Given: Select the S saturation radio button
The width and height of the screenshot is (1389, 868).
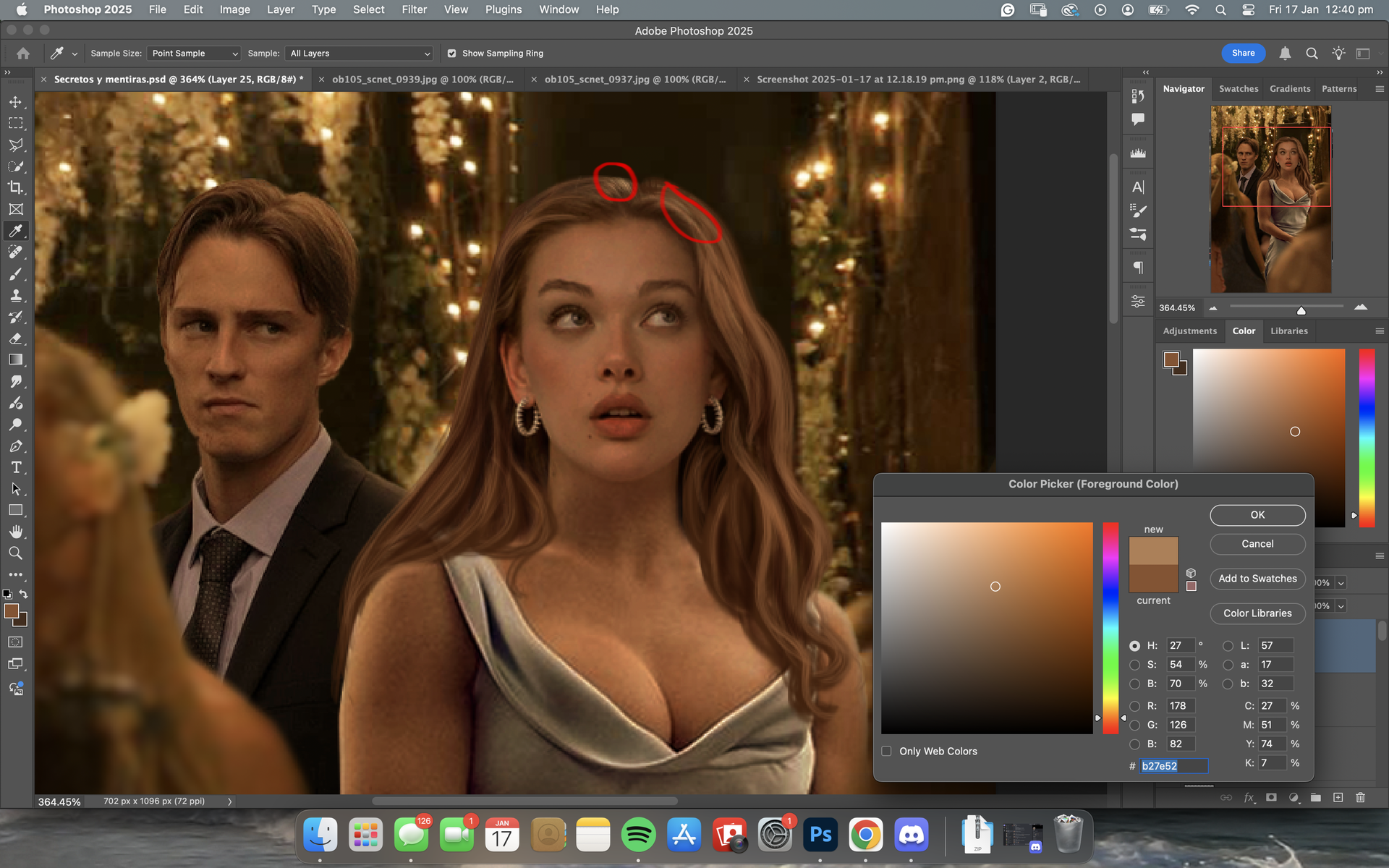Looking at the screenshot, I should (1134, 665).
